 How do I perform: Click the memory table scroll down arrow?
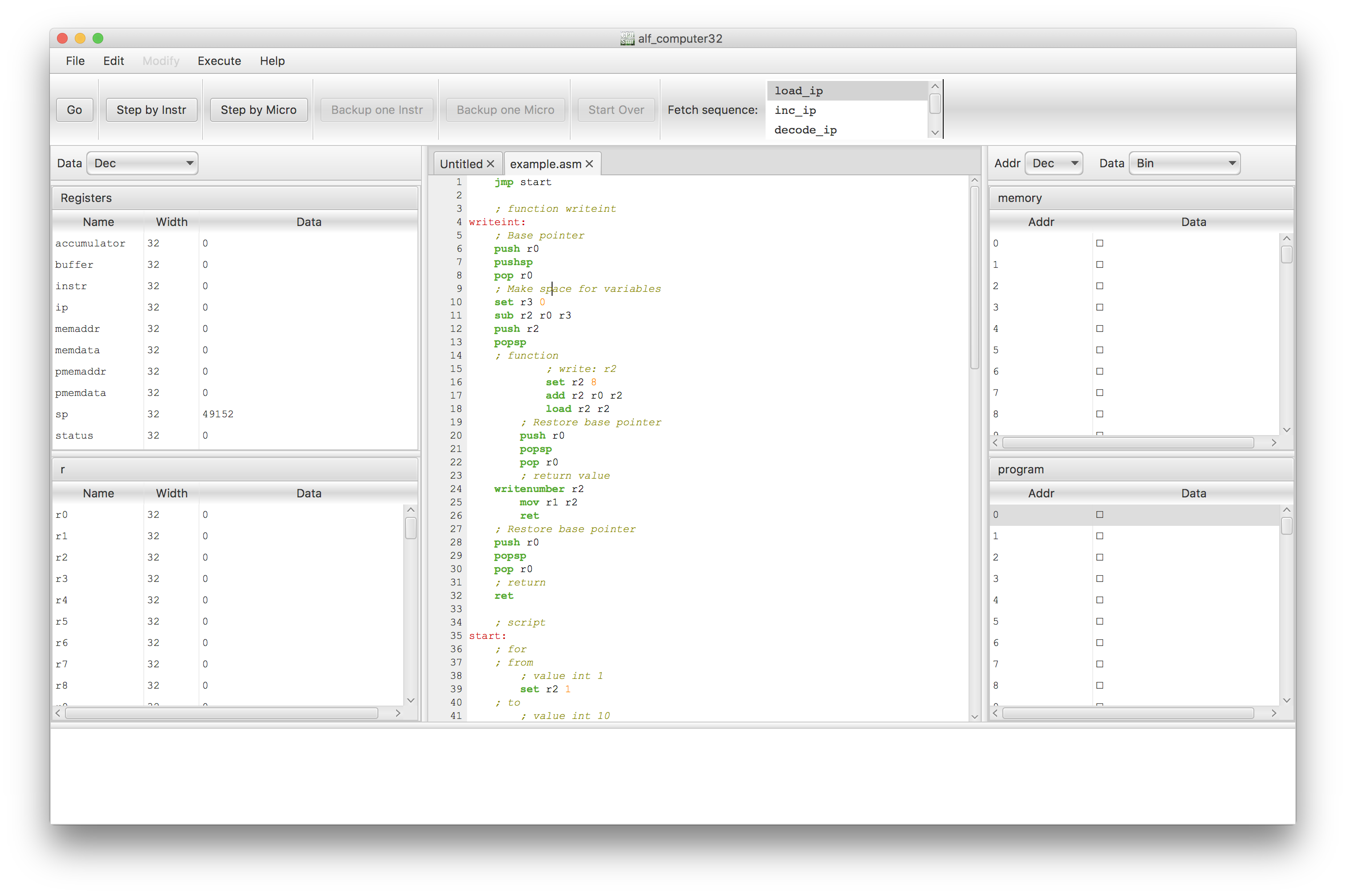(1286, 430)
